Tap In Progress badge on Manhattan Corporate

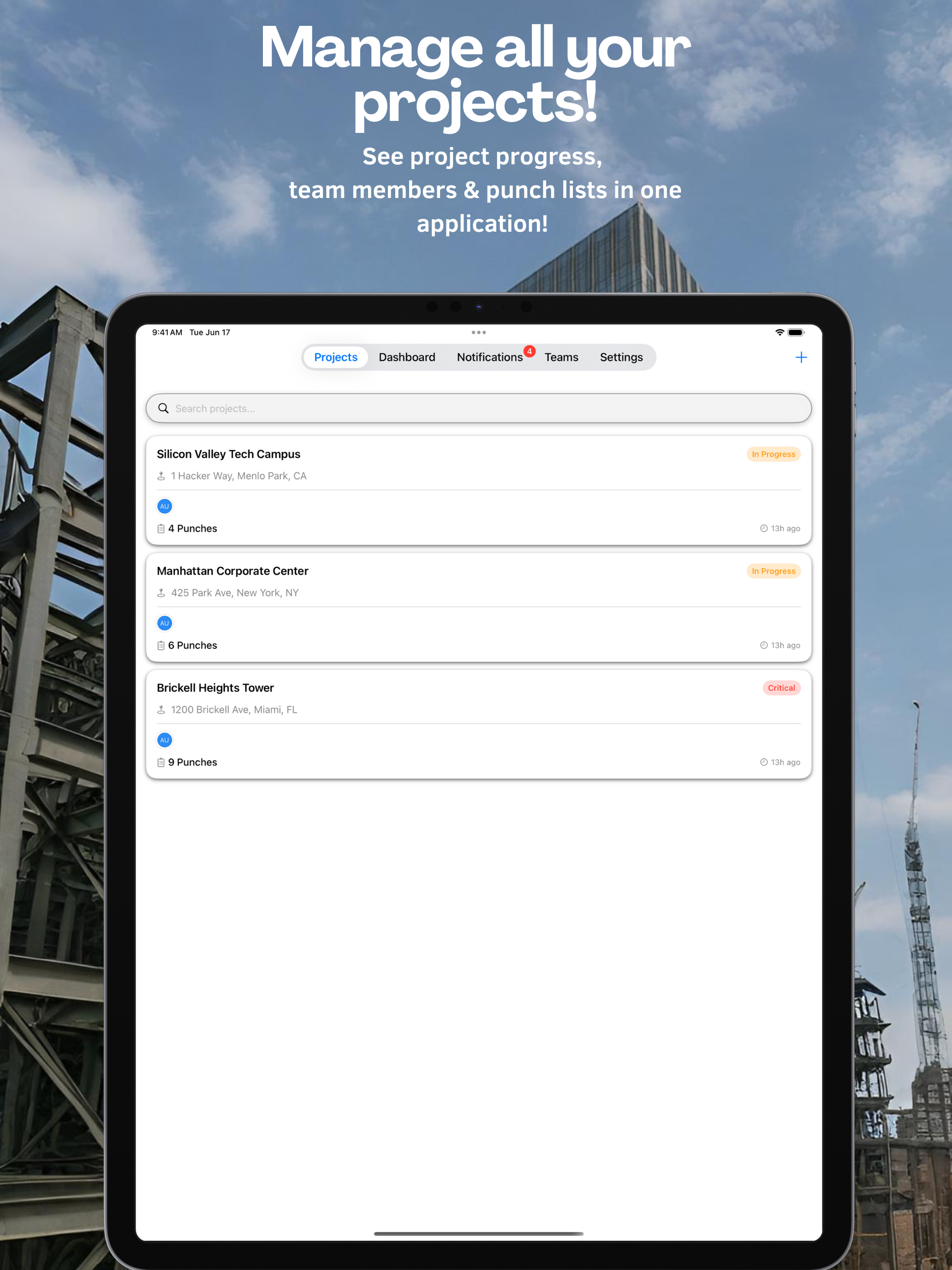tap(773, 571)
